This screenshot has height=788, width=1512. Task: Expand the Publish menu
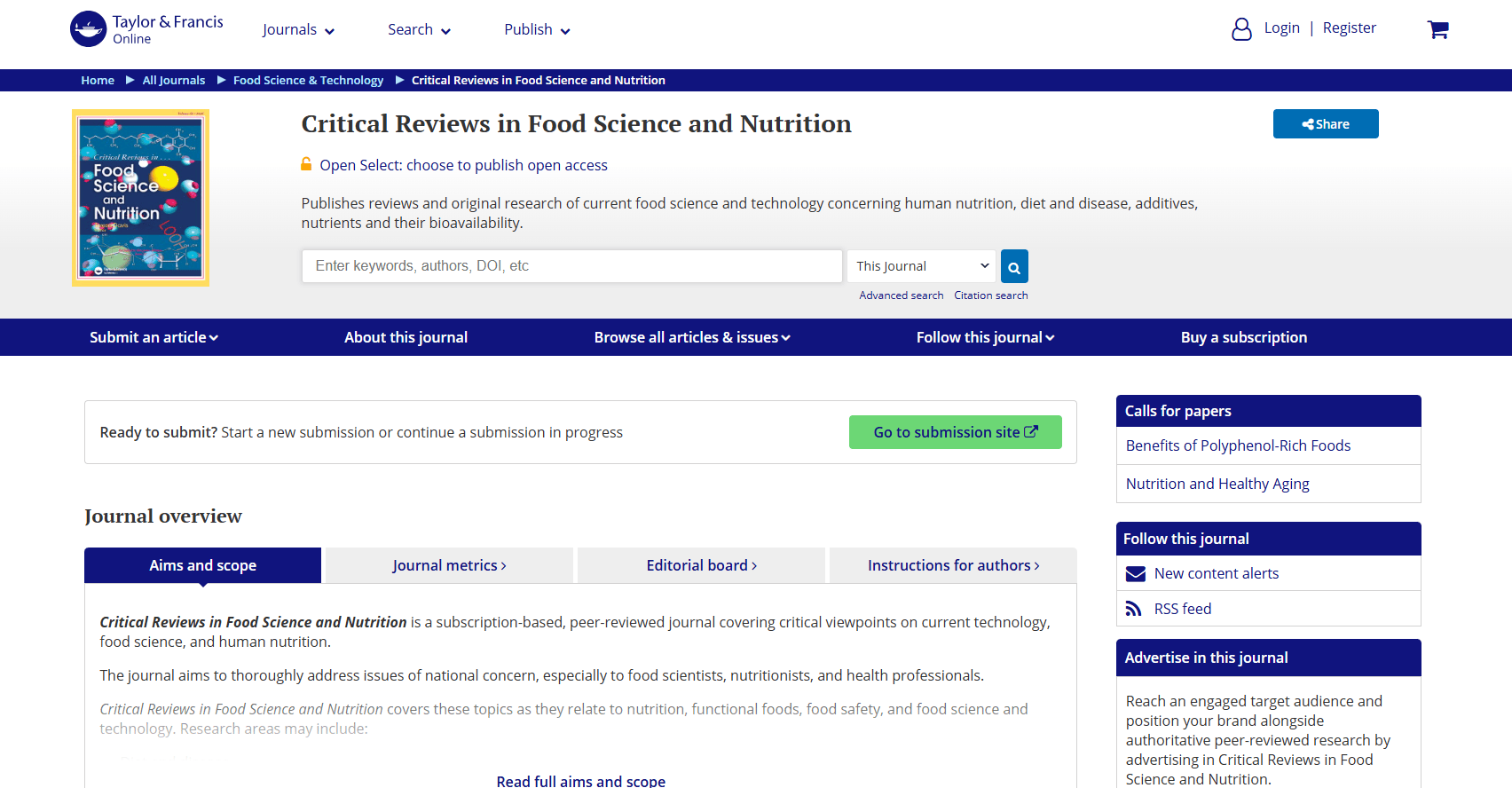[x=538, y=29]
